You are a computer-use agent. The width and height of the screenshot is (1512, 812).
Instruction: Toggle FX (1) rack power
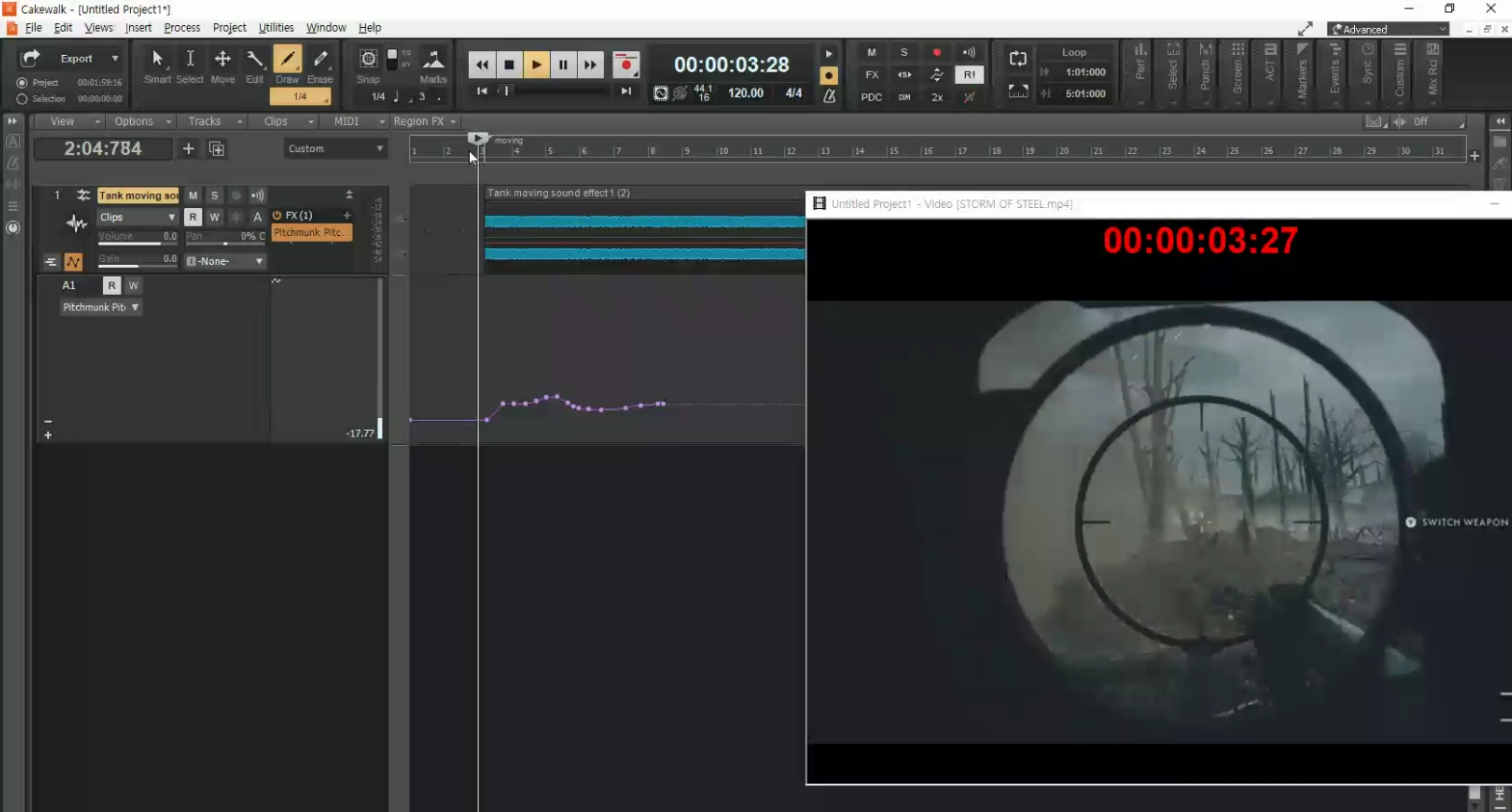[277, 216]
